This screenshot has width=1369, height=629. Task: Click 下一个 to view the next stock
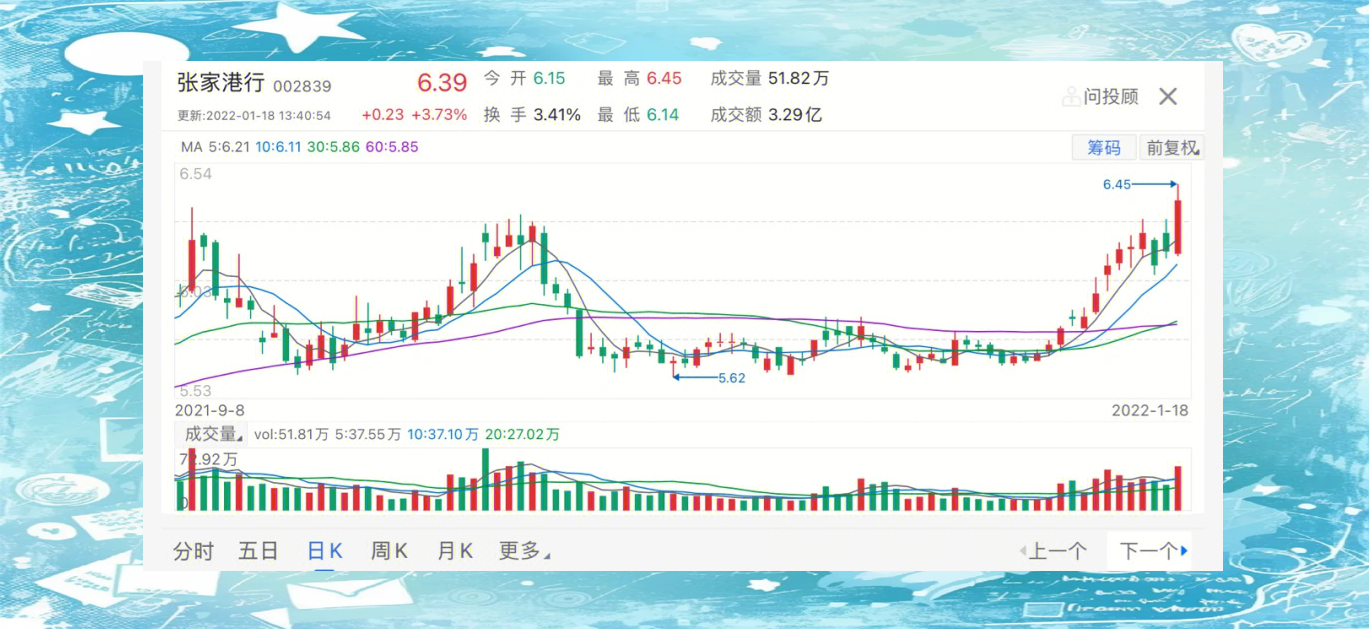1150,550
